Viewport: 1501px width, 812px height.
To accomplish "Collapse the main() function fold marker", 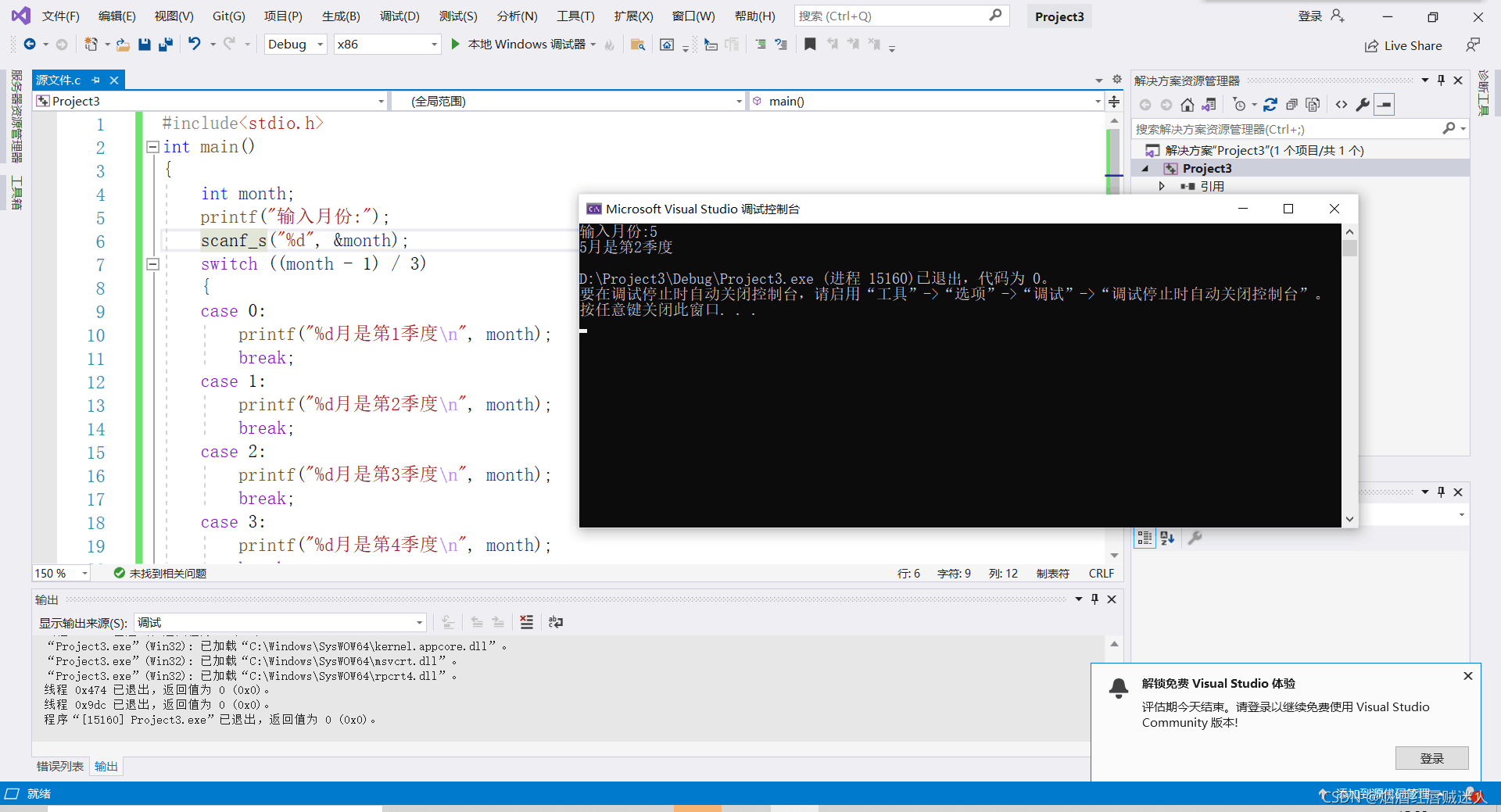I will (x=153, y=147).
